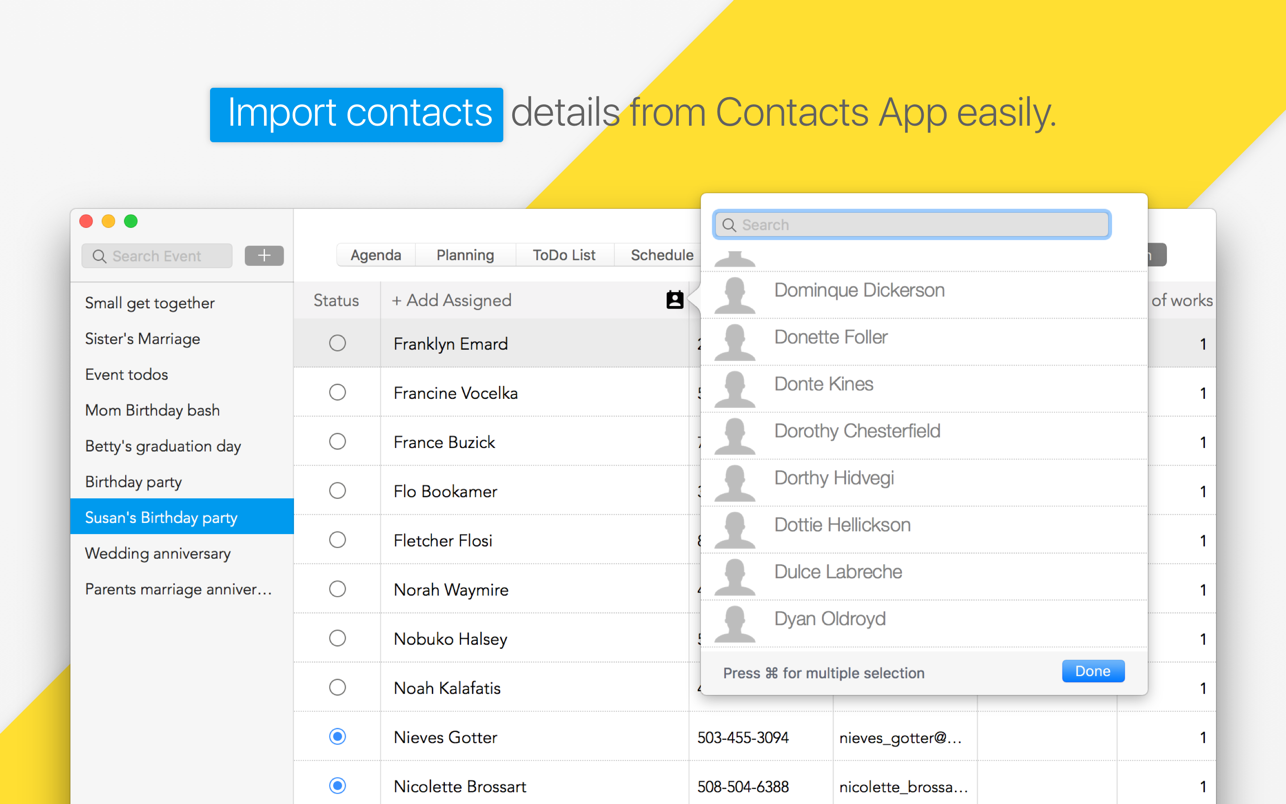Open the ToDo List tab
The image size is (1286, 804).
pos(564,255)
